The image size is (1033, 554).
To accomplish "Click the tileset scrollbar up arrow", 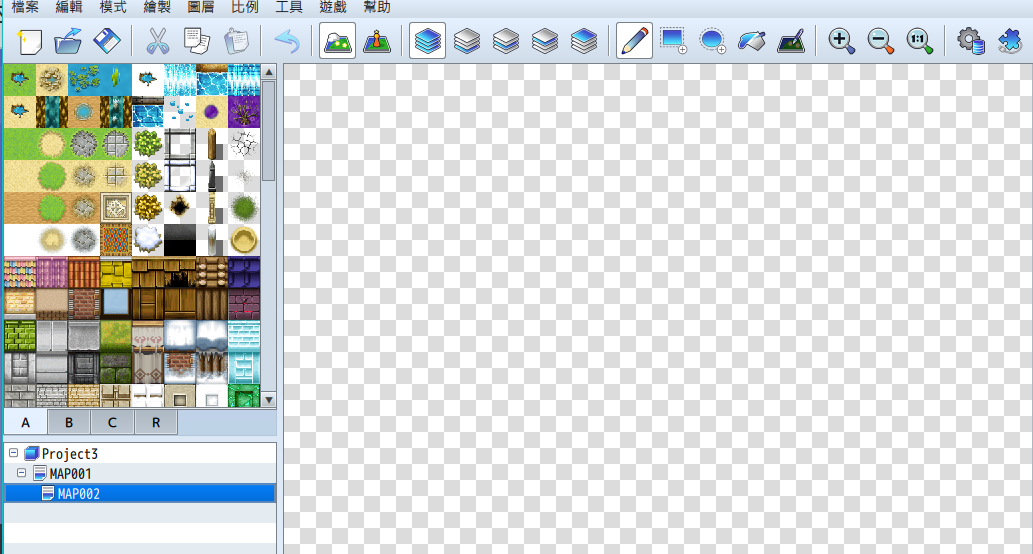I will [x=269, y=72].
